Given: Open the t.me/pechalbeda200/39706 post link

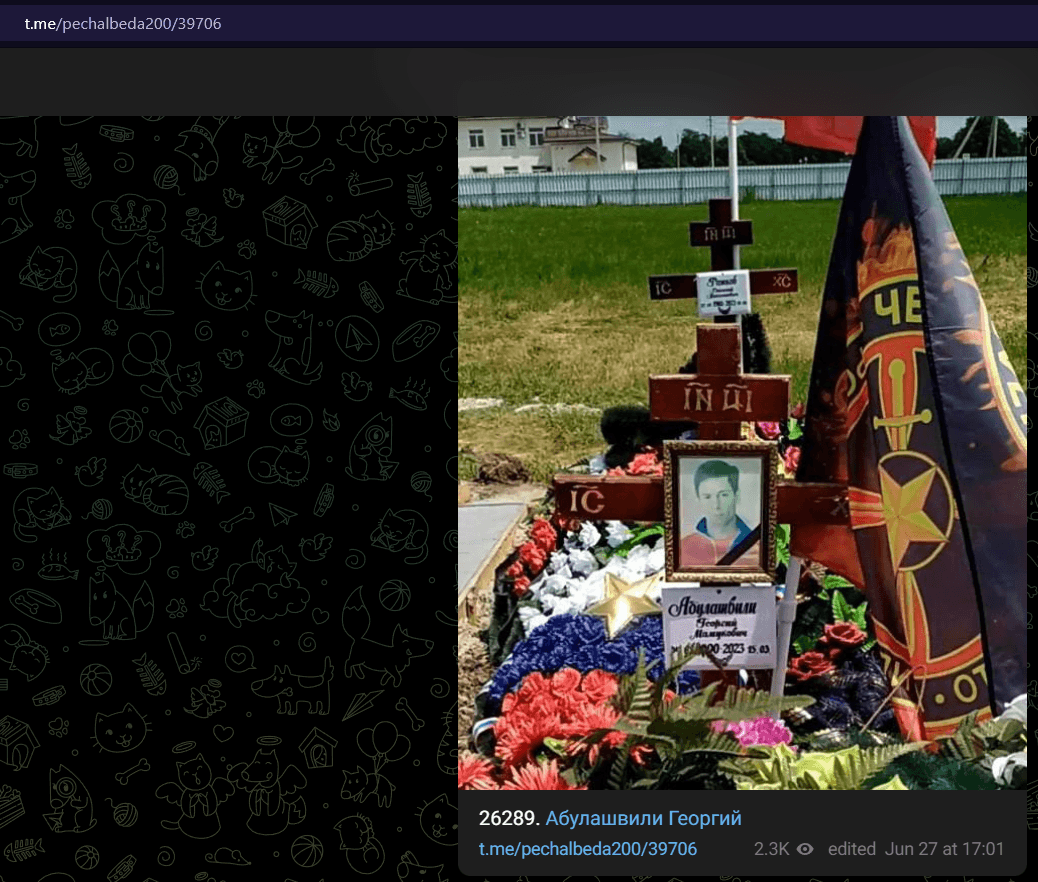Looking at the screenshot, I should (x=587, y=849).
